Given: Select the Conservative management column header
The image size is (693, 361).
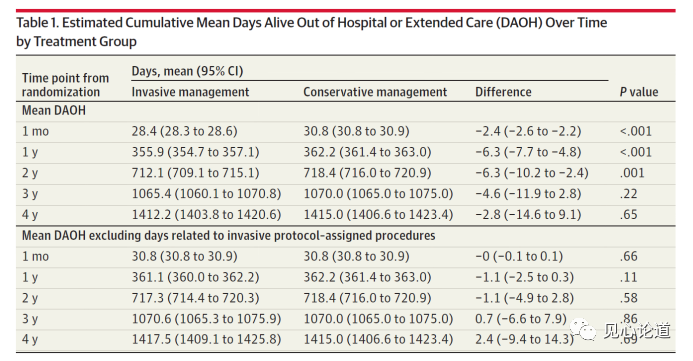Looking at the screenshot, I should [375, 92].
